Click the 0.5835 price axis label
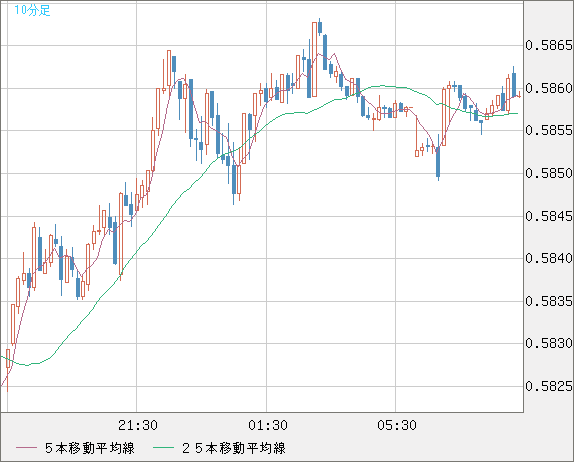This screenshot has height=462, width=574. point(549,301)
